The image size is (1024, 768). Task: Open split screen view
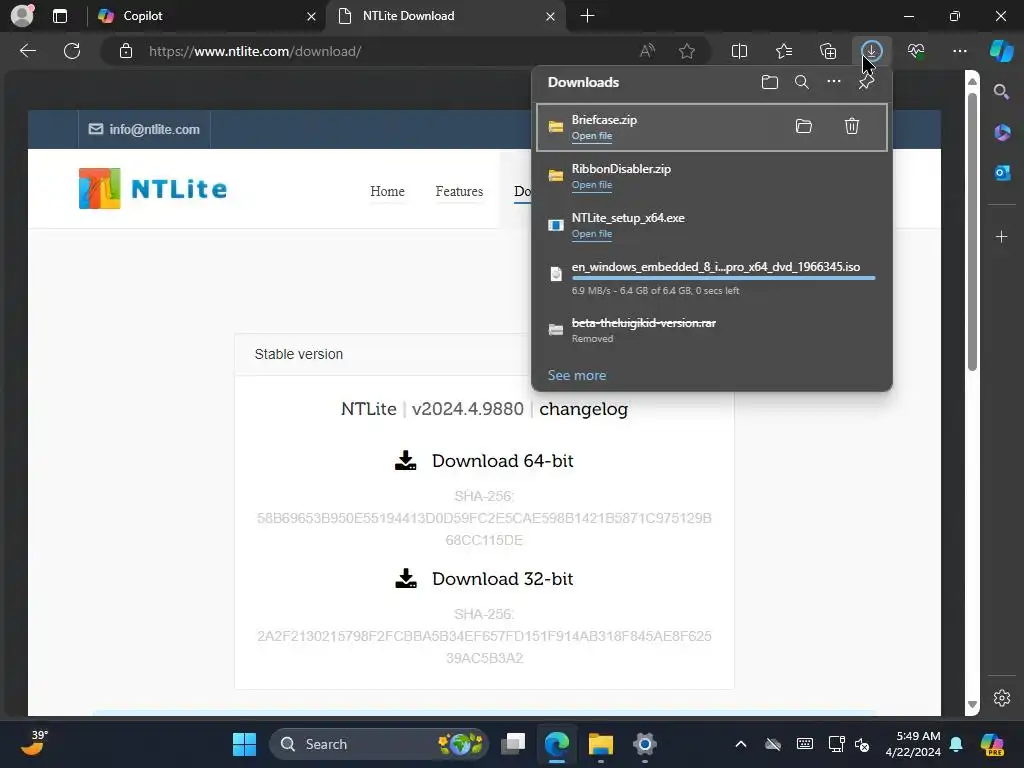(739, 51)
